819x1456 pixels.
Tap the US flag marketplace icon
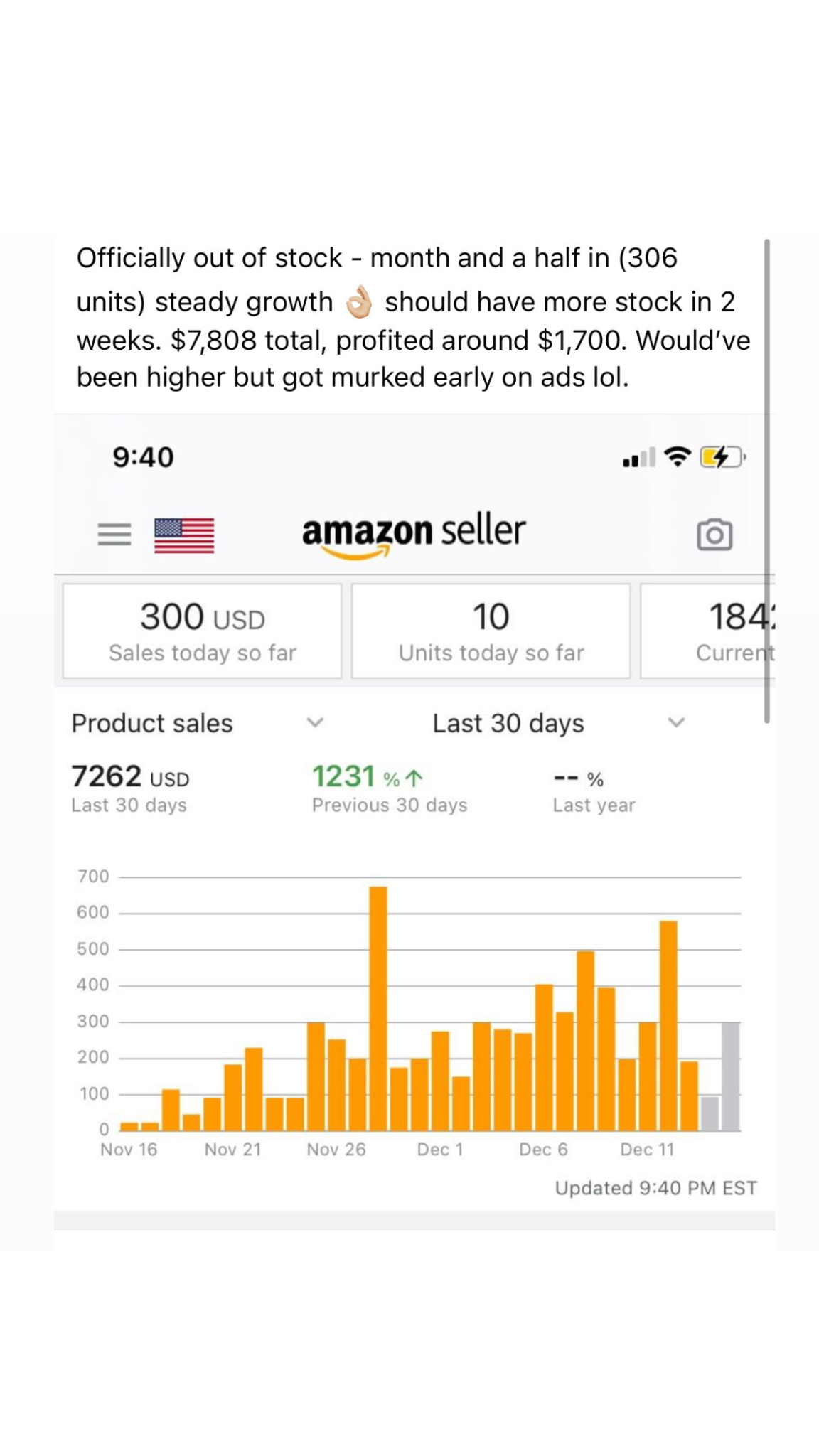[184, 535]
